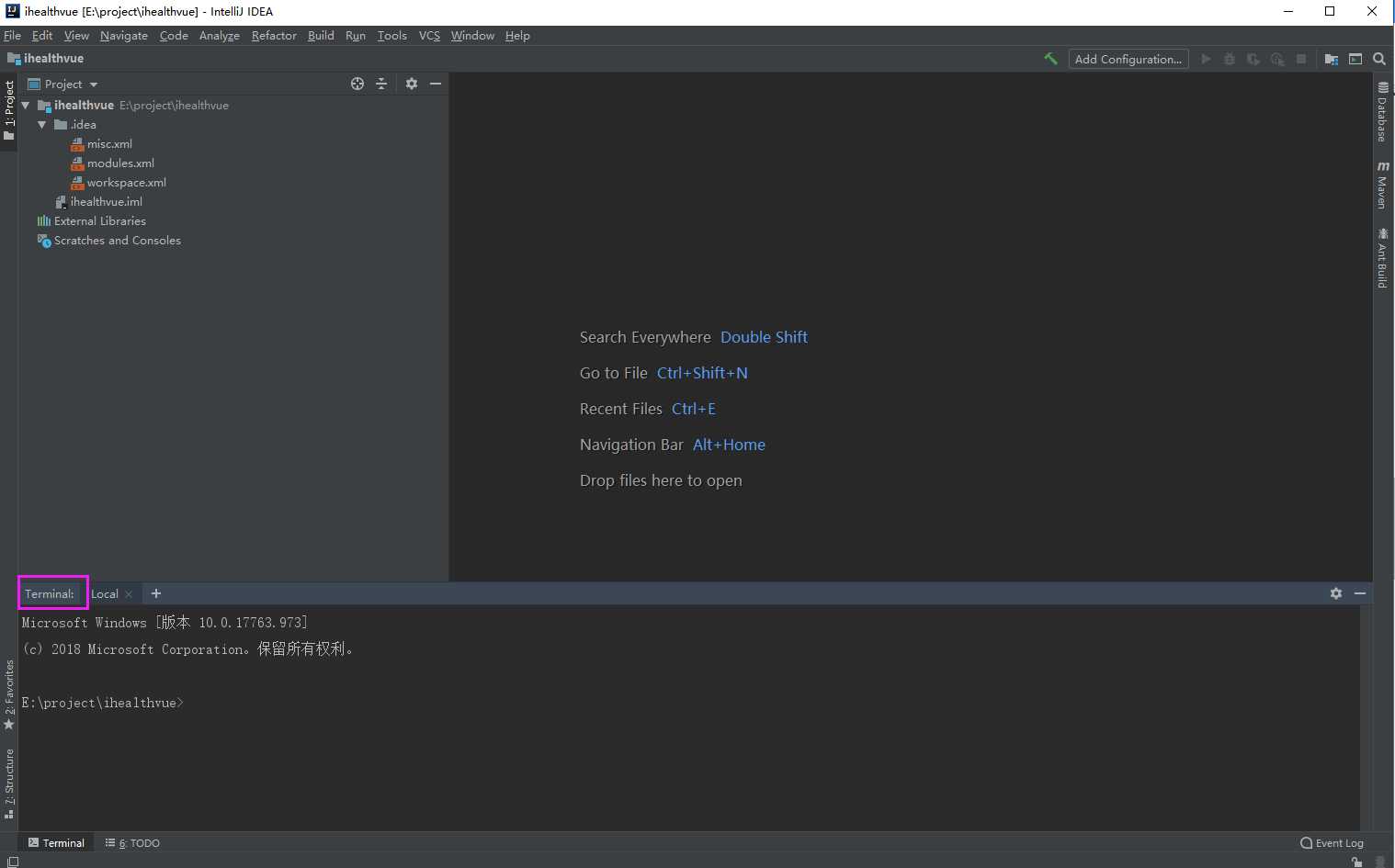Click the green Build Project hammer icon
Image resolution: width=1395 pixels, height=868 pixels.
point(1050,59)
